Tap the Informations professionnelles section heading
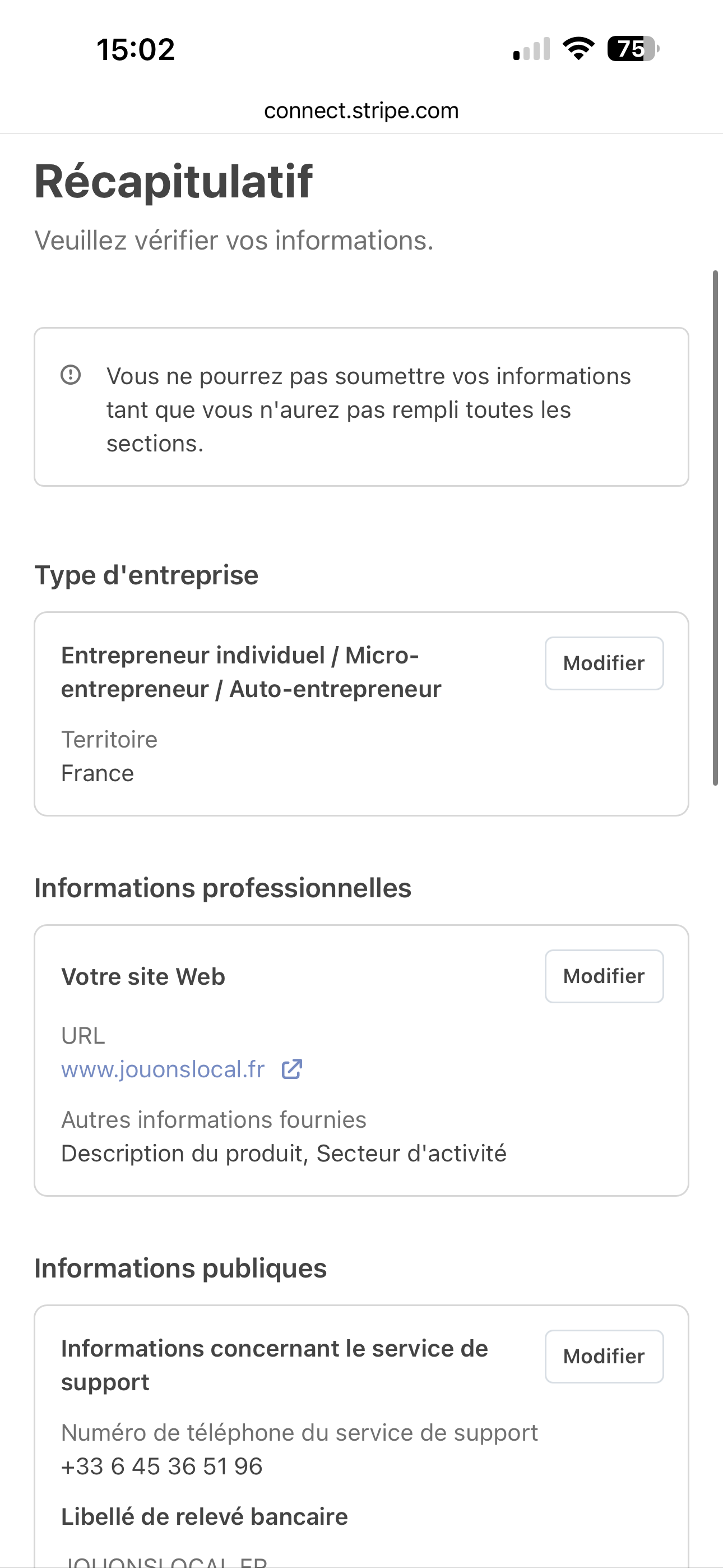The height and width of the screenshot is (1568, 723). pyautogui.click(x=223, y=888)
